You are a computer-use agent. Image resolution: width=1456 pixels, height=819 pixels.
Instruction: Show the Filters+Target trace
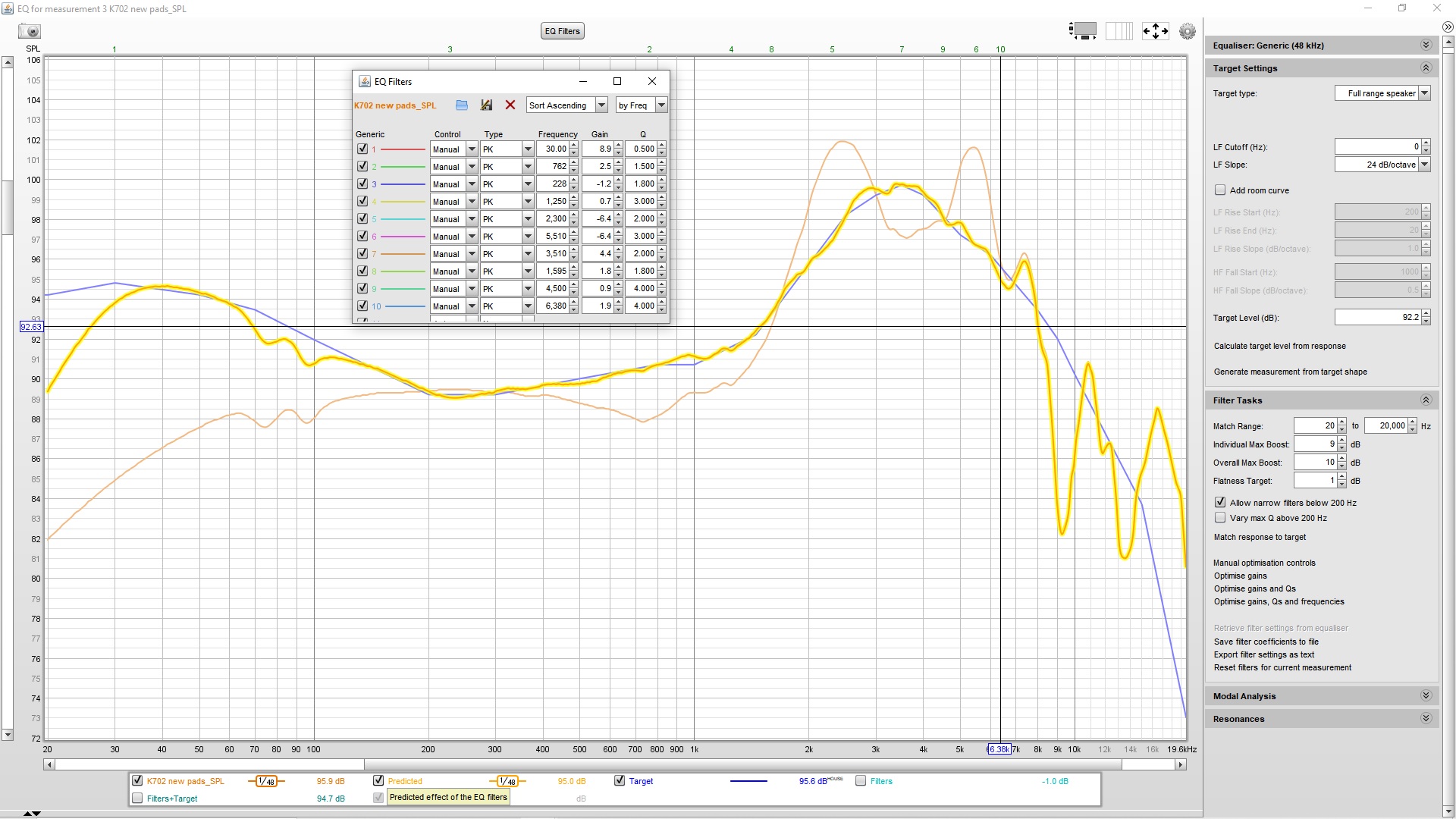coord(137,798)
